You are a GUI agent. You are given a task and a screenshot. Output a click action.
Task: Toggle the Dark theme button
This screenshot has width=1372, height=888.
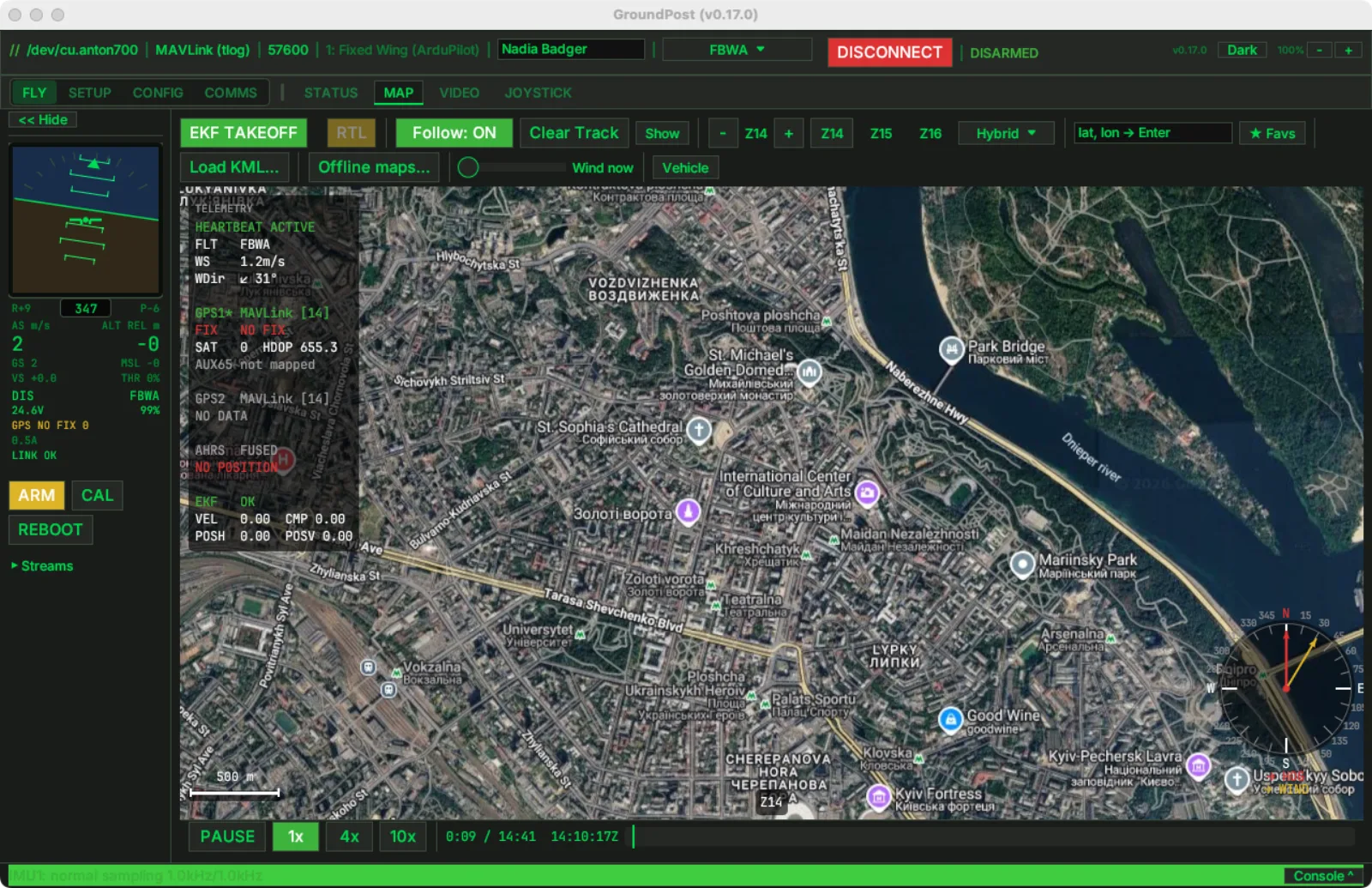(1242, 51)
